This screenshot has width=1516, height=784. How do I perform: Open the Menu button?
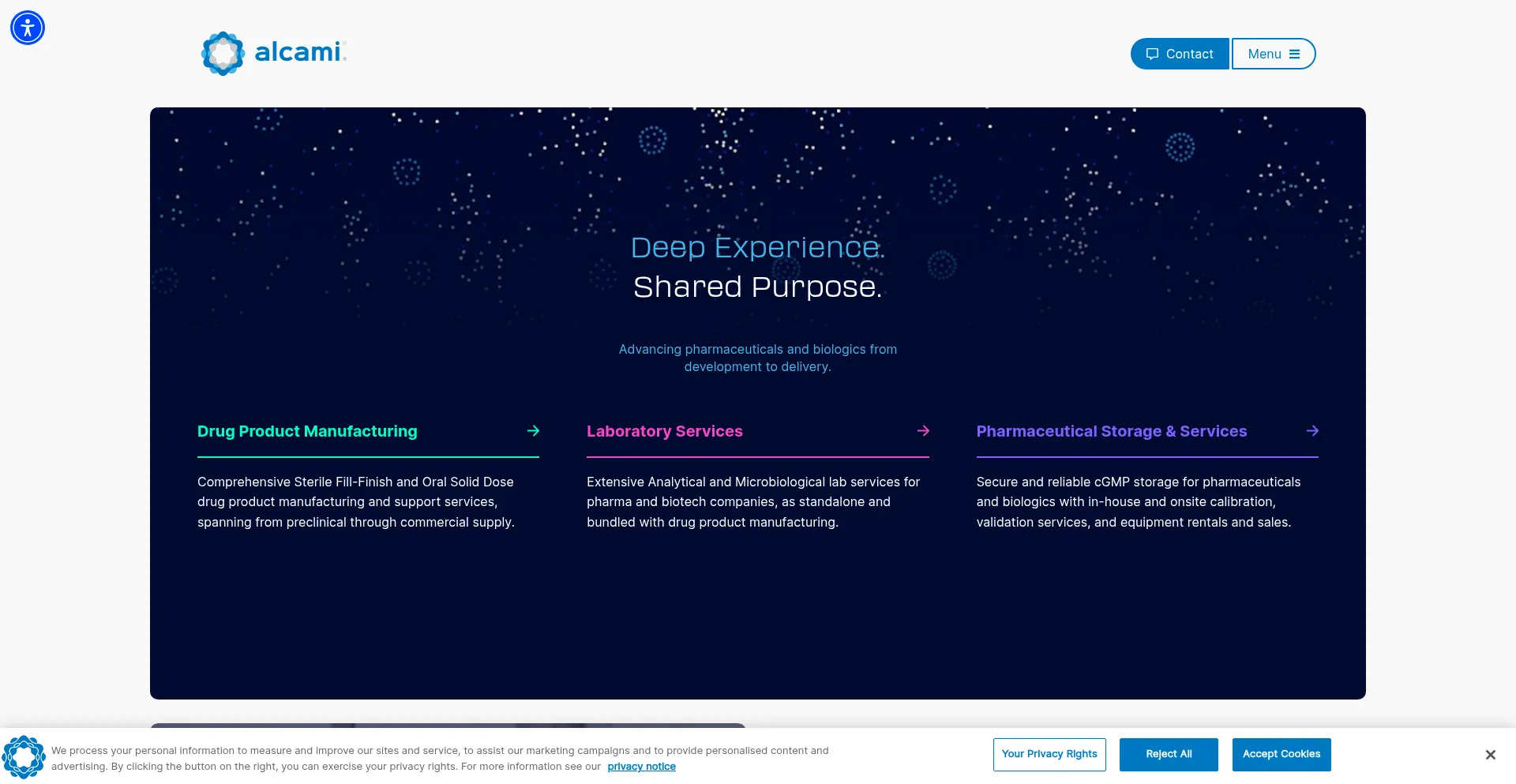point(1274,54)
